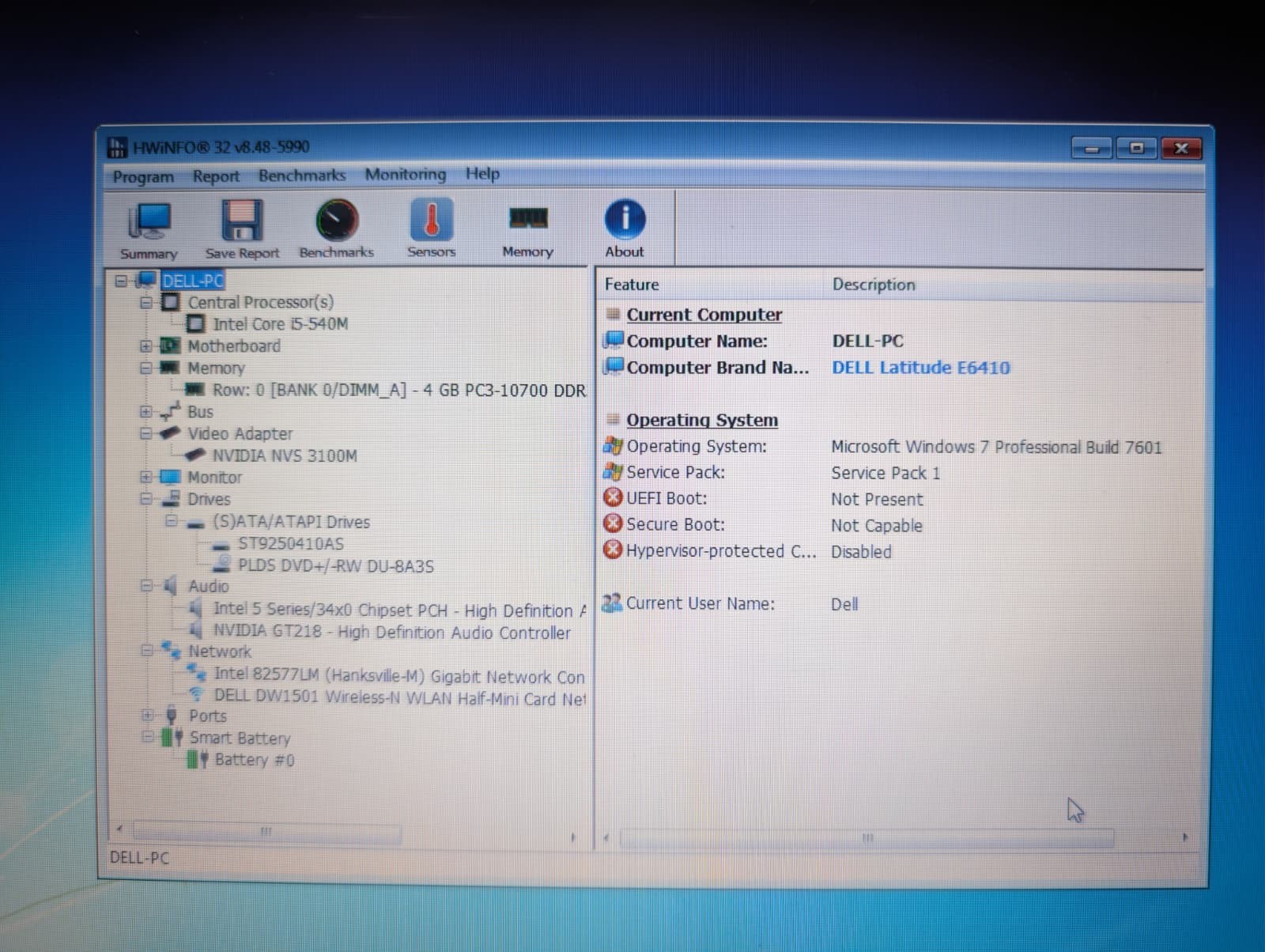The height and width of the screenshot is (952, 1265).
Task: Click the DELL DW1501 wireless icon
Action: tap(196, 694)
